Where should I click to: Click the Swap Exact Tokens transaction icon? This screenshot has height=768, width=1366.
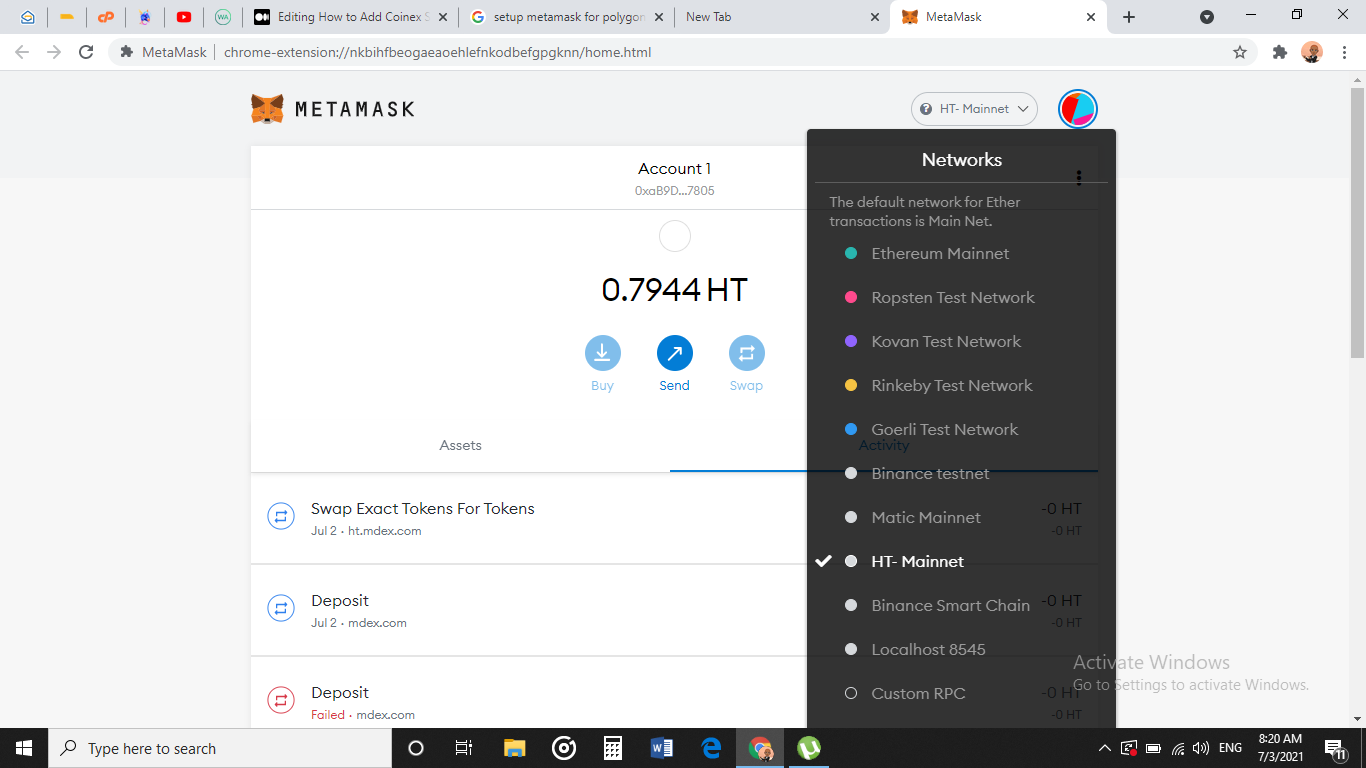[280, 517]
